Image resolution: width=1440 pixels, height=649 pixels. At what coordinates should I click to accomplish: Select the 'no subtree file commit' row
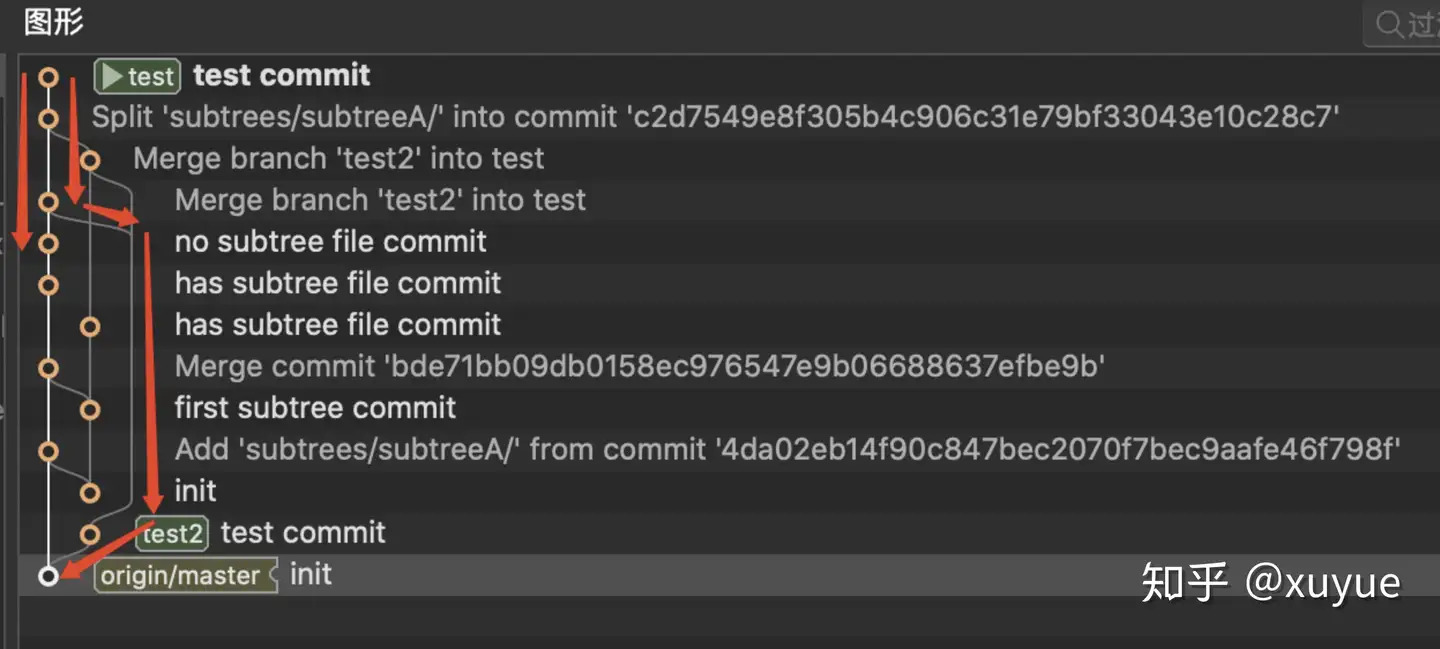[x=330, y=242]
